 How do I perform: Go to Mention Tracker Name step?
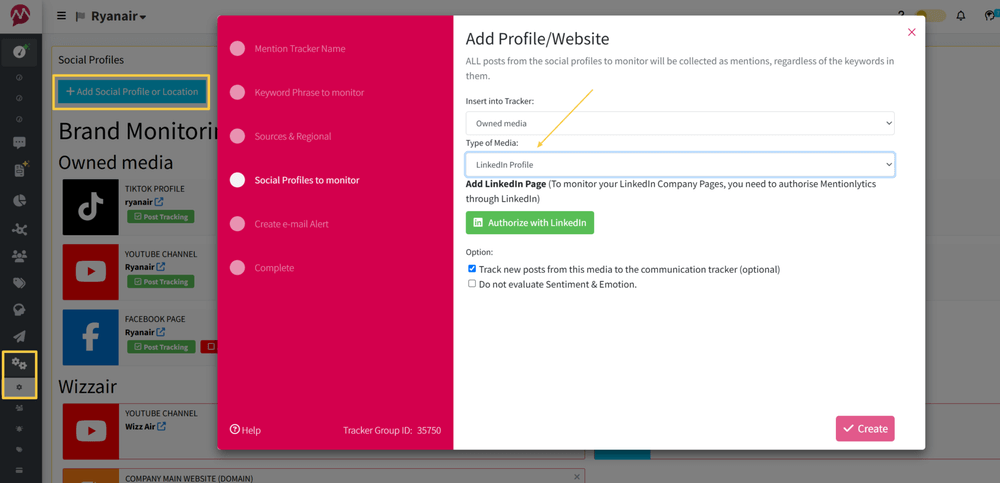click(300, 49)
